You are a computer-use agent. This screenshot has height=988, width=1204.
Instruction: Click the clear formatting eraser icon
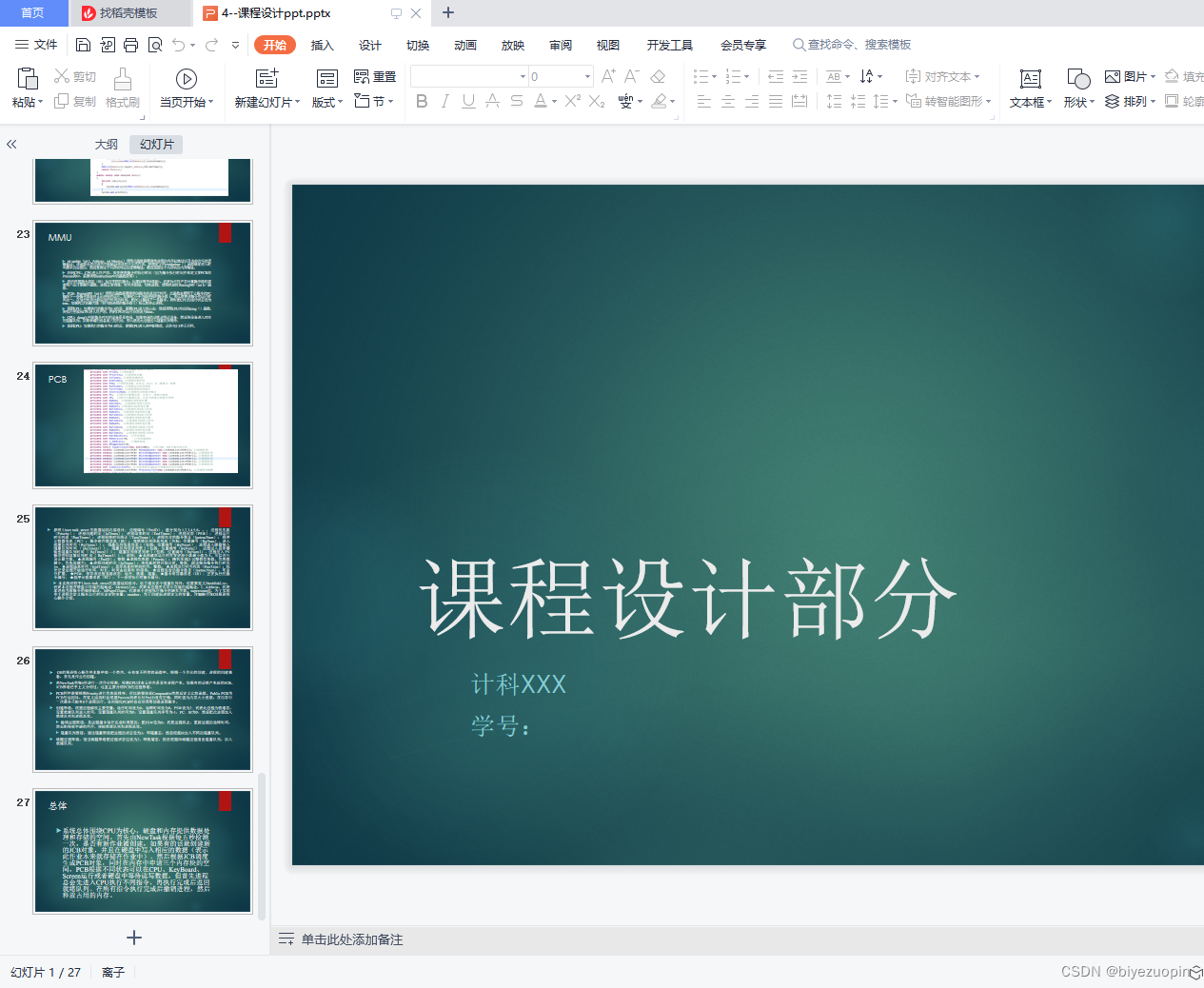point(658,75)
